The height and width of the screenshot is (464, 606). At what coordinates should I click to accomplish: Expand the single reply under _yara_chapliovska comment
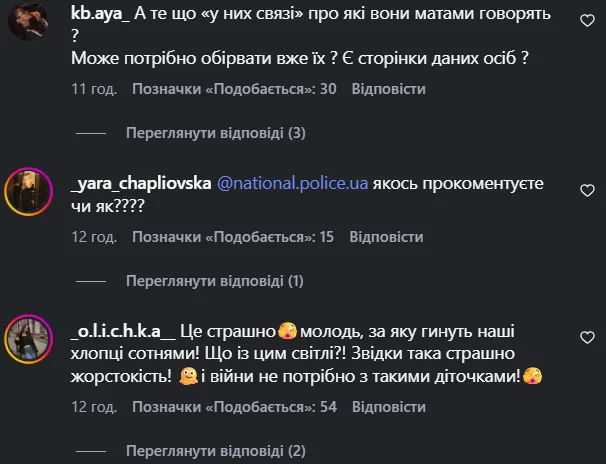tap(215, 281)
